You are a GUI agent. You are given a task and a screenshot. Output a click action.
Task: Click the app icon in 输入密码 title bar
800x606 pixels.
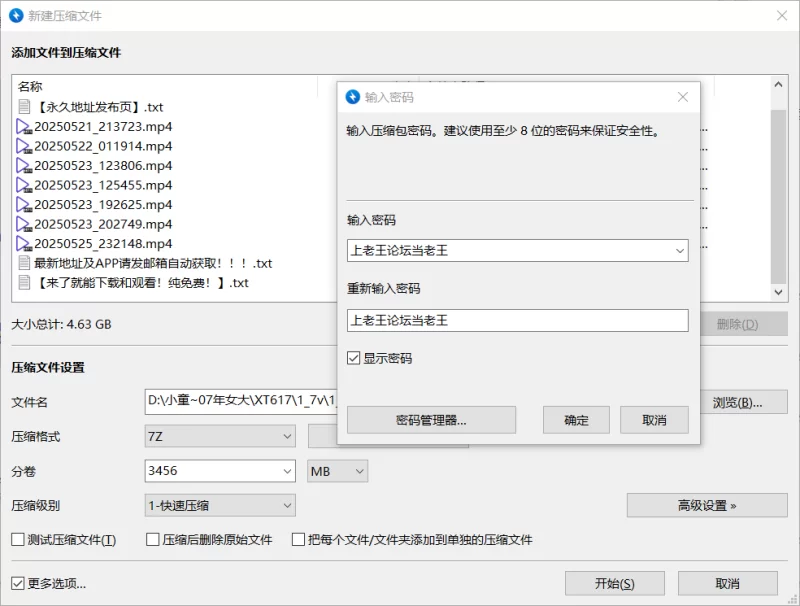coord(352,97)
